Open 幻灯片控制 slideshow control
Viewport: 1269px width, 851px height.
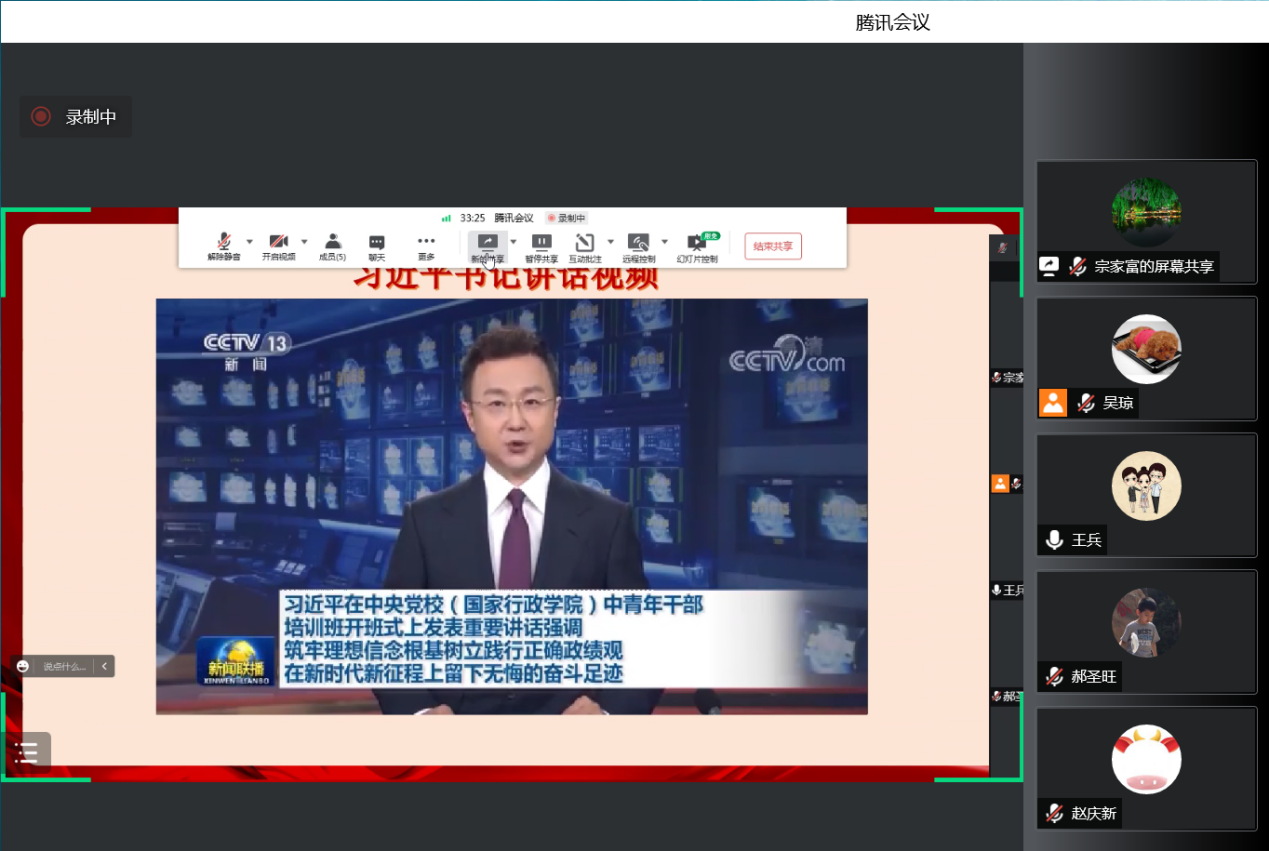point(697,246)
